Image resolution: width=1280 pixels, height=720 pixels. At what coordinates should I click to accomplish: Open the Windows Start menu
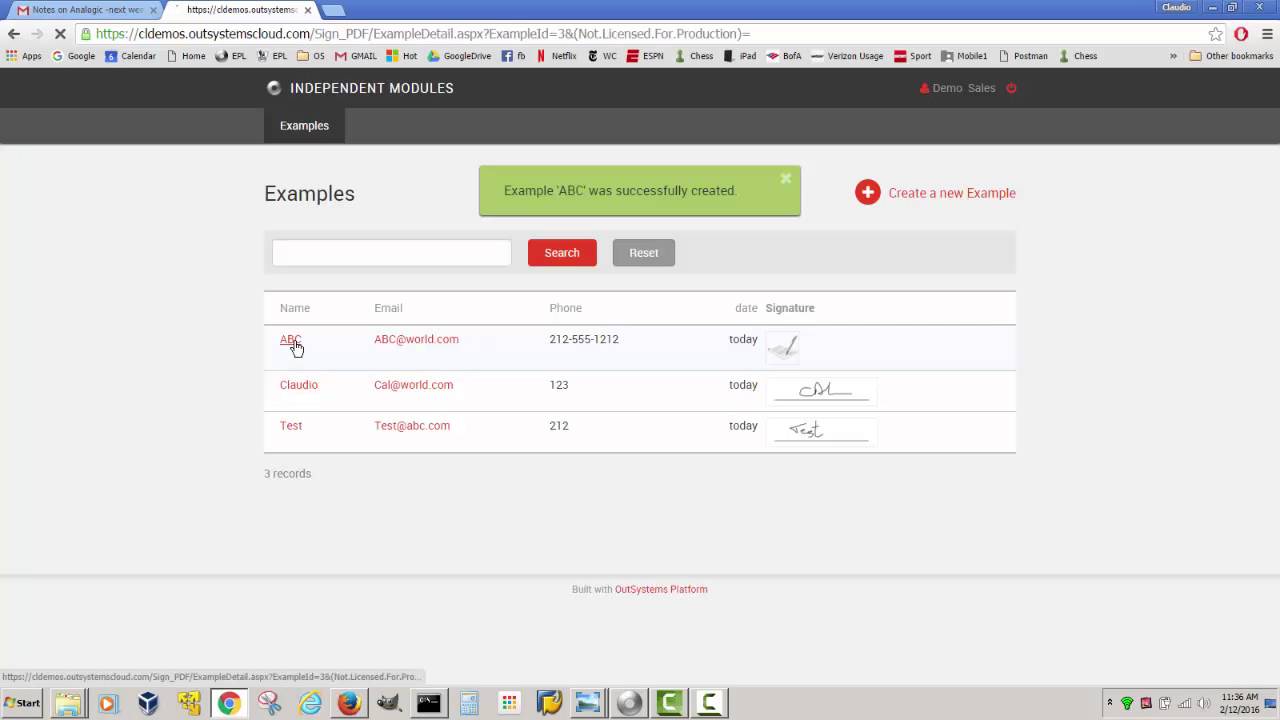pyautogui.click(x=22, y=703)
